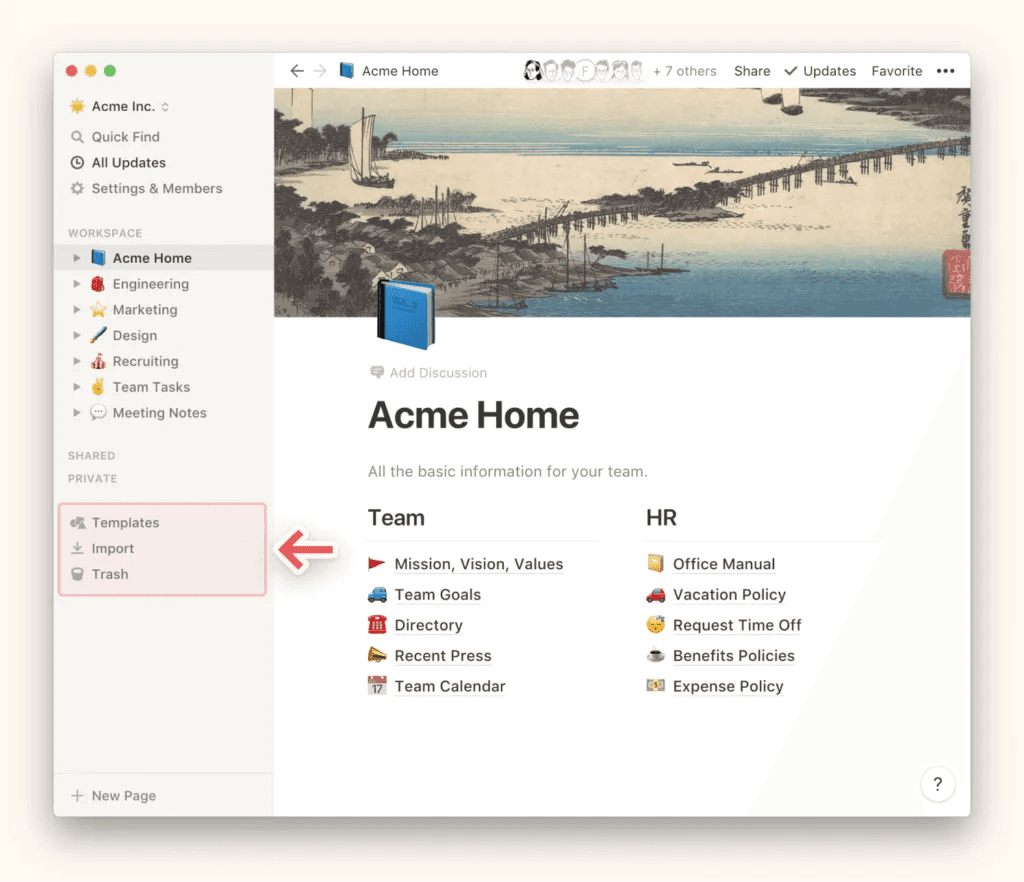This screenshot has width=1024, height=882.
Task: Click the Quick Find magnifier icon
Action: [x=77, y=136]
